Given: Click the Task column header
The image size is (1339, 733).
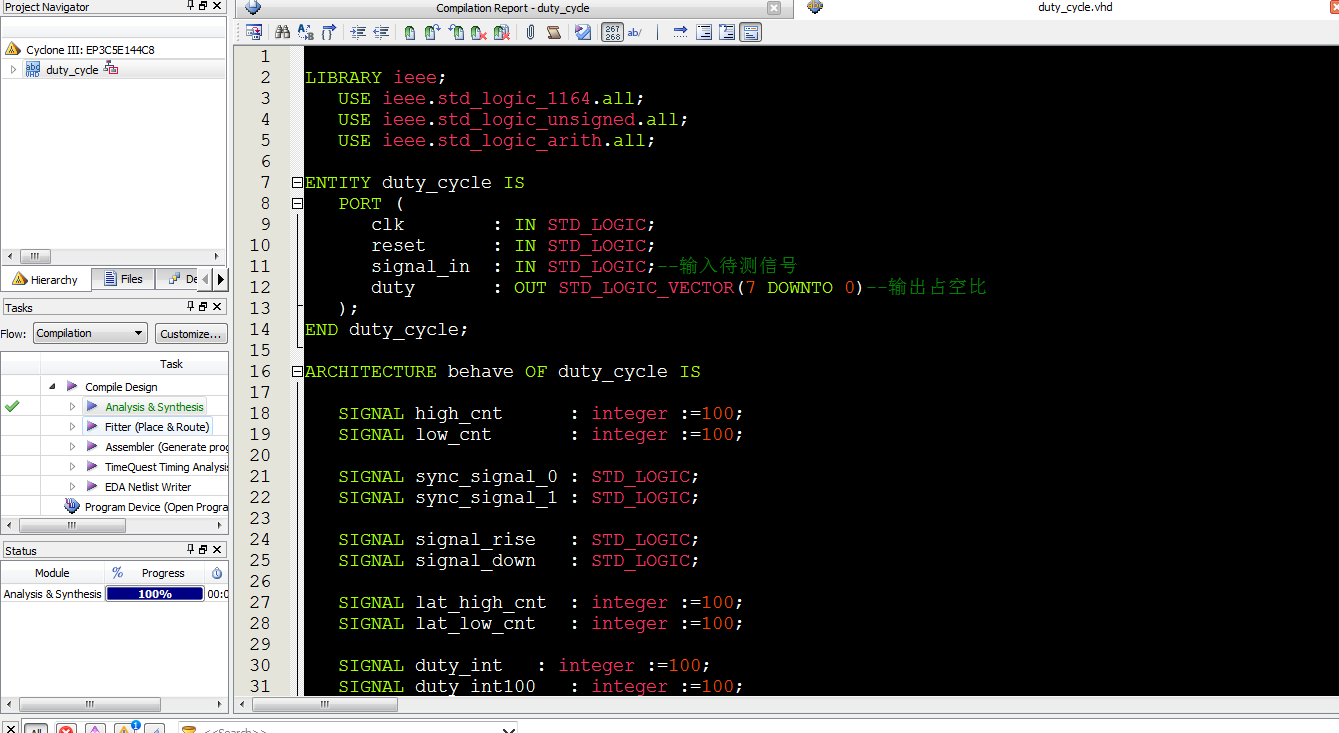Looking at the screenshot, I should (171, 364).
